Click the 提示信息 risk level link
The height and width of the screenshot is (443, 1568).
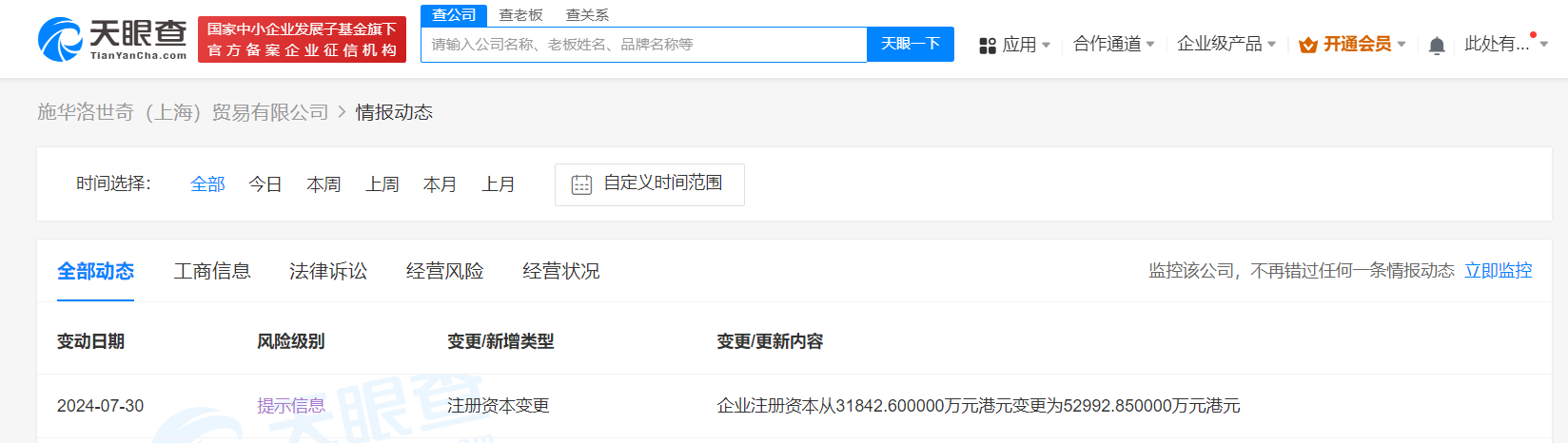(291, 406)
